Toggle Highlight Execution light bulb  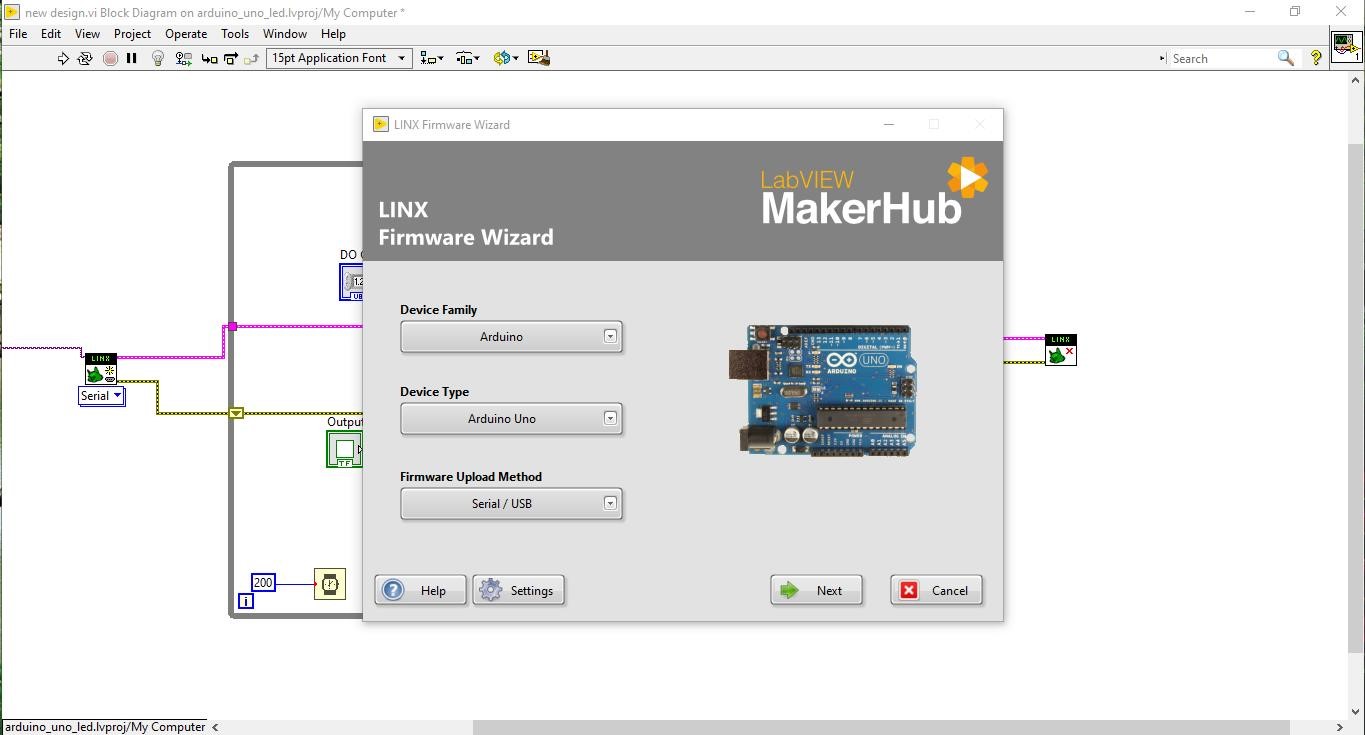[x=157, y=58]
